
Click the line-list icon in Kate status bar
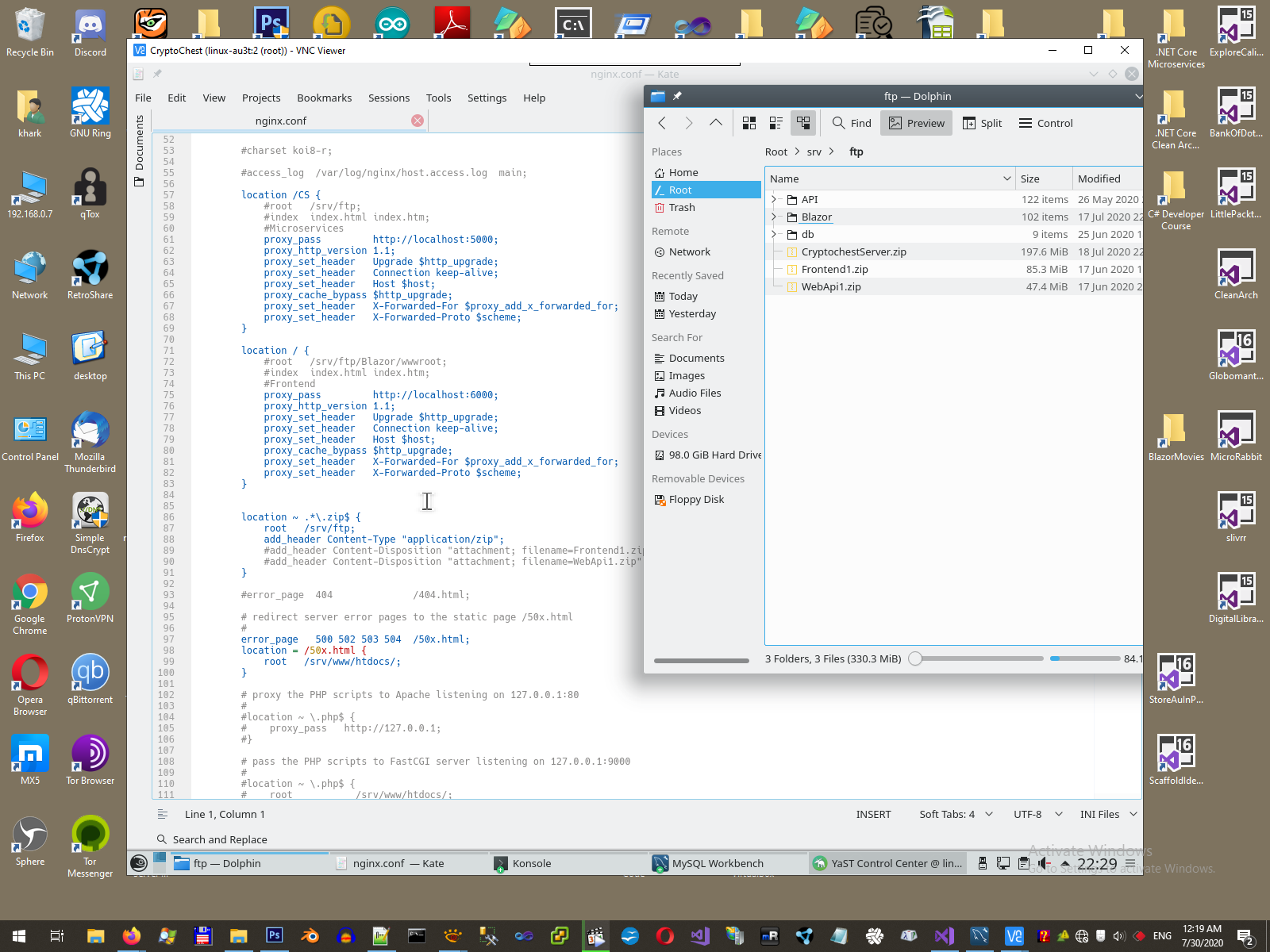pyautogui.click(x=163, y=814)
